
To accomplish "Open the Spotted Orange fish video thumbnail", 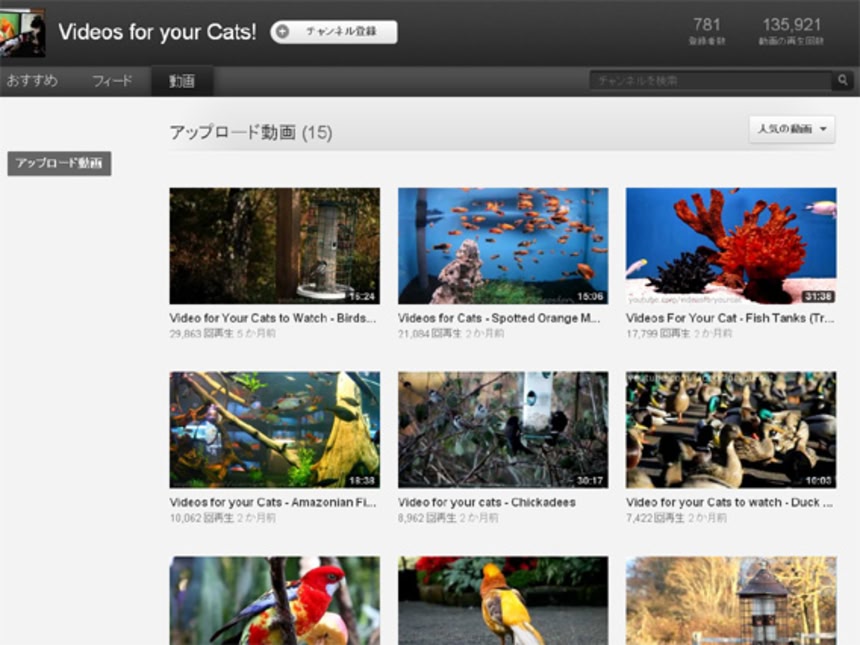I will (x=502, y=245).
